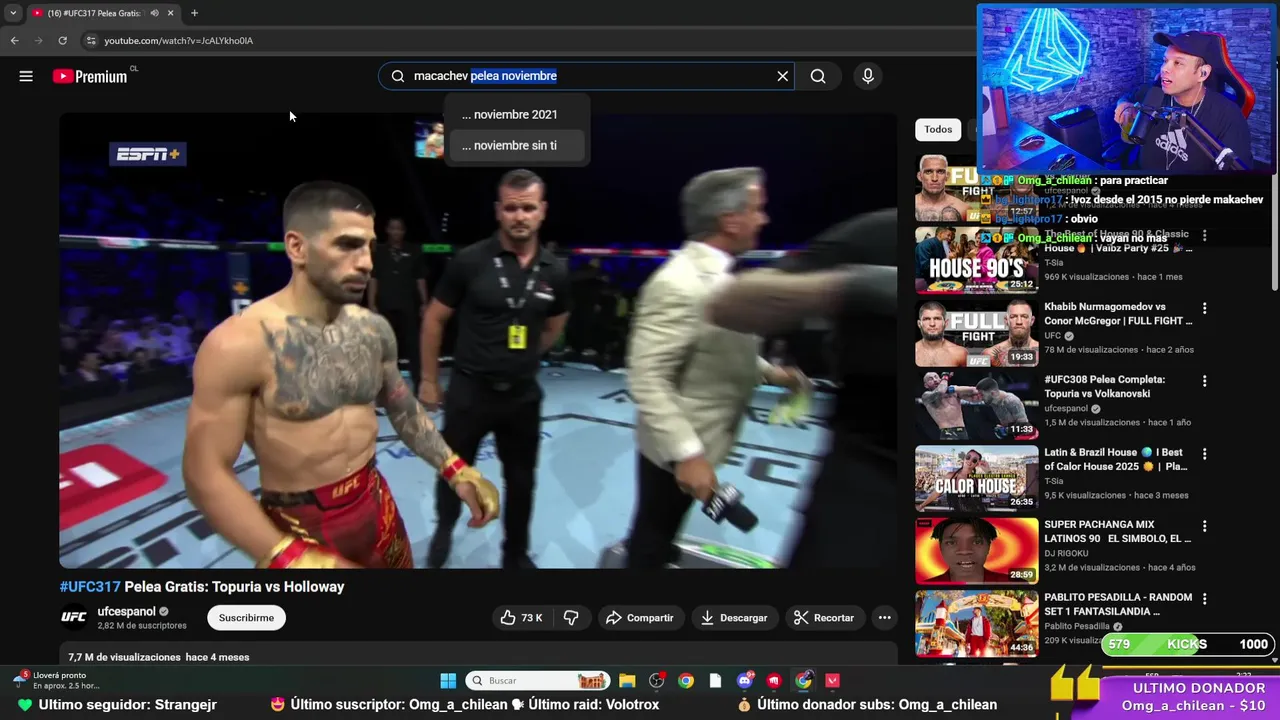Open the ufcespanol channel name
1280x720 pixels.
click(126, 611)
